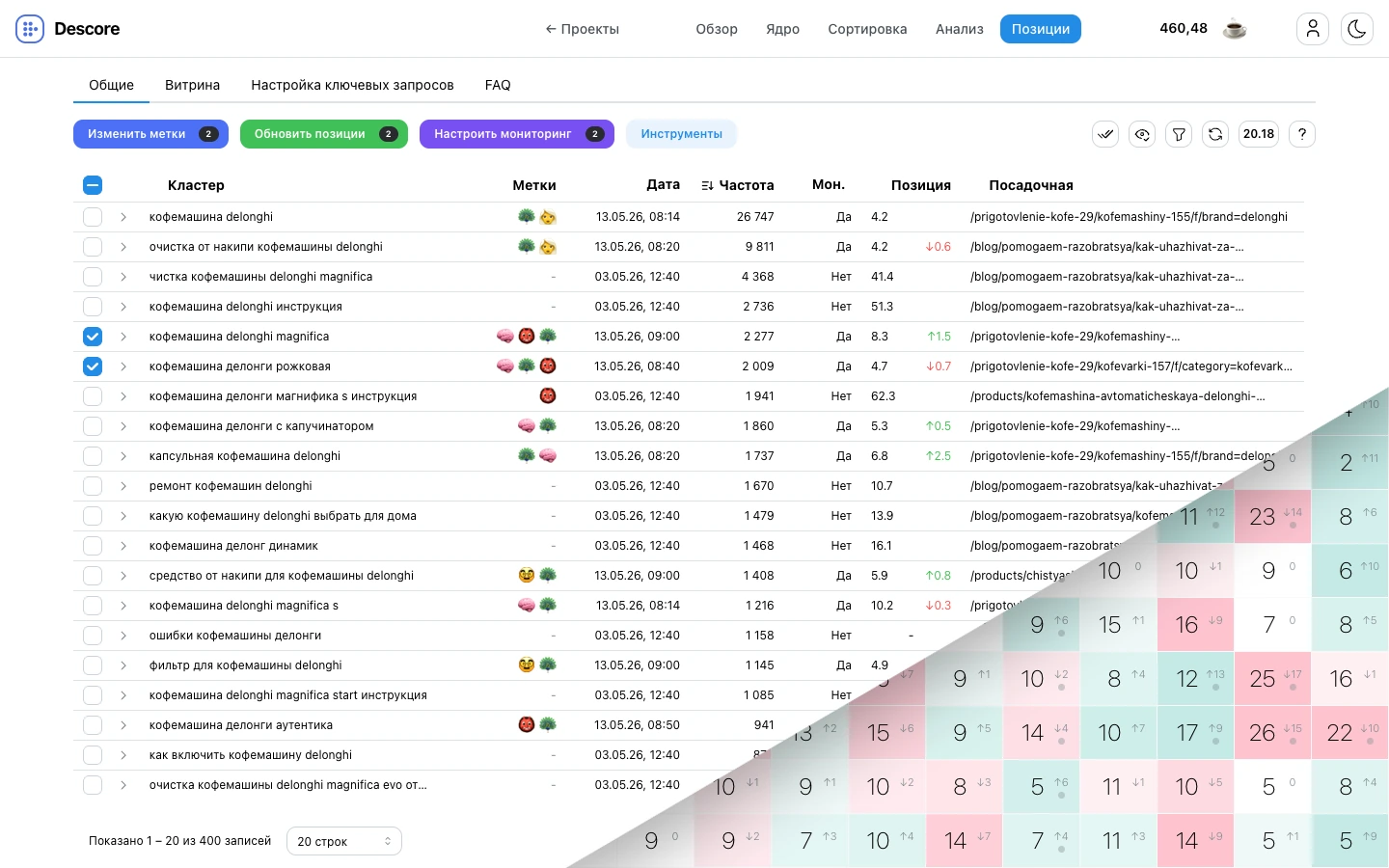Open the Ядро section
The height and width of the screenshot is (868, 1389).
point(782,29)
